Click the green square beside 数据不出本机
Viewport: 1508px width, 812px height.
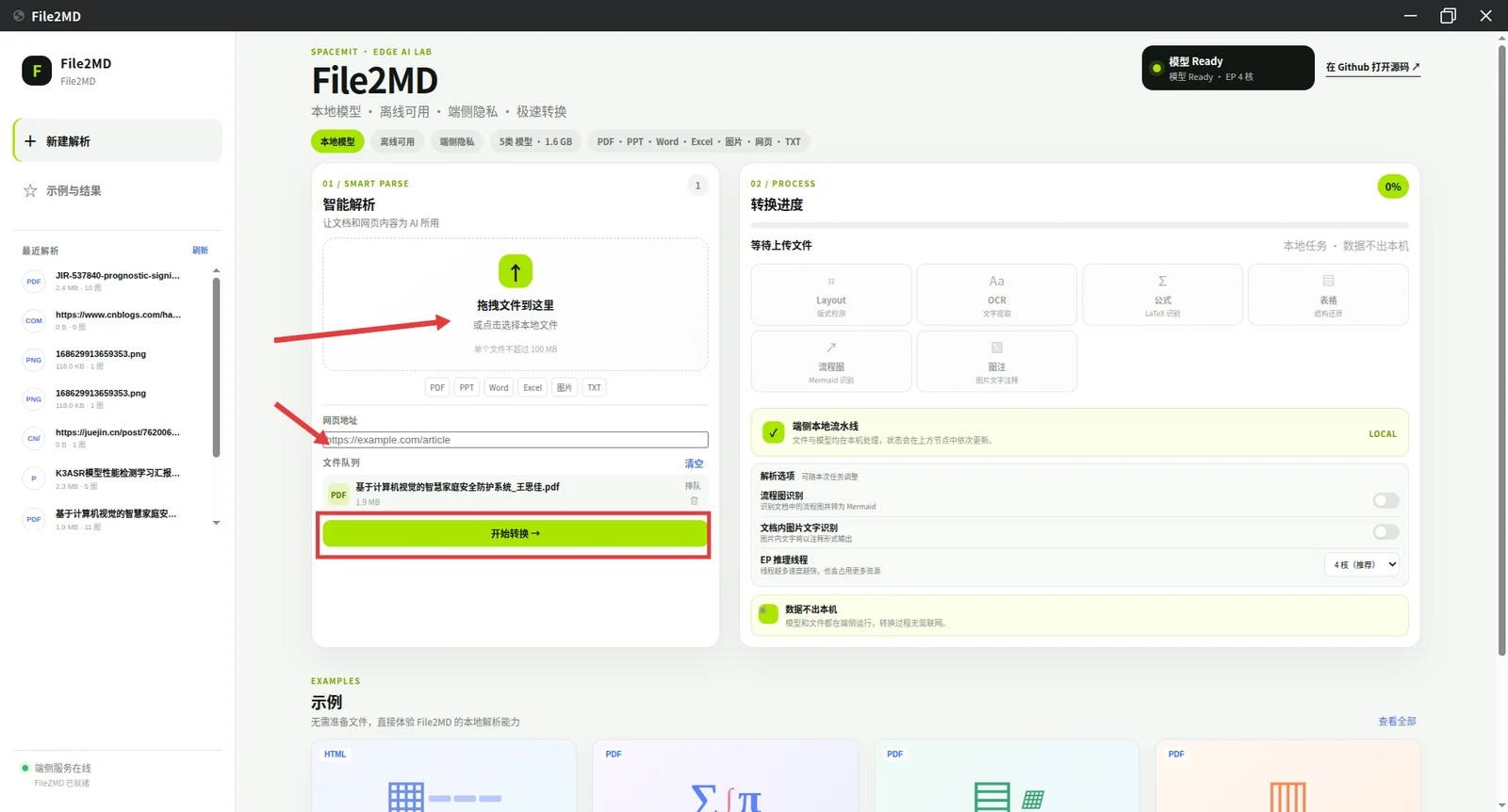point(768,614)
